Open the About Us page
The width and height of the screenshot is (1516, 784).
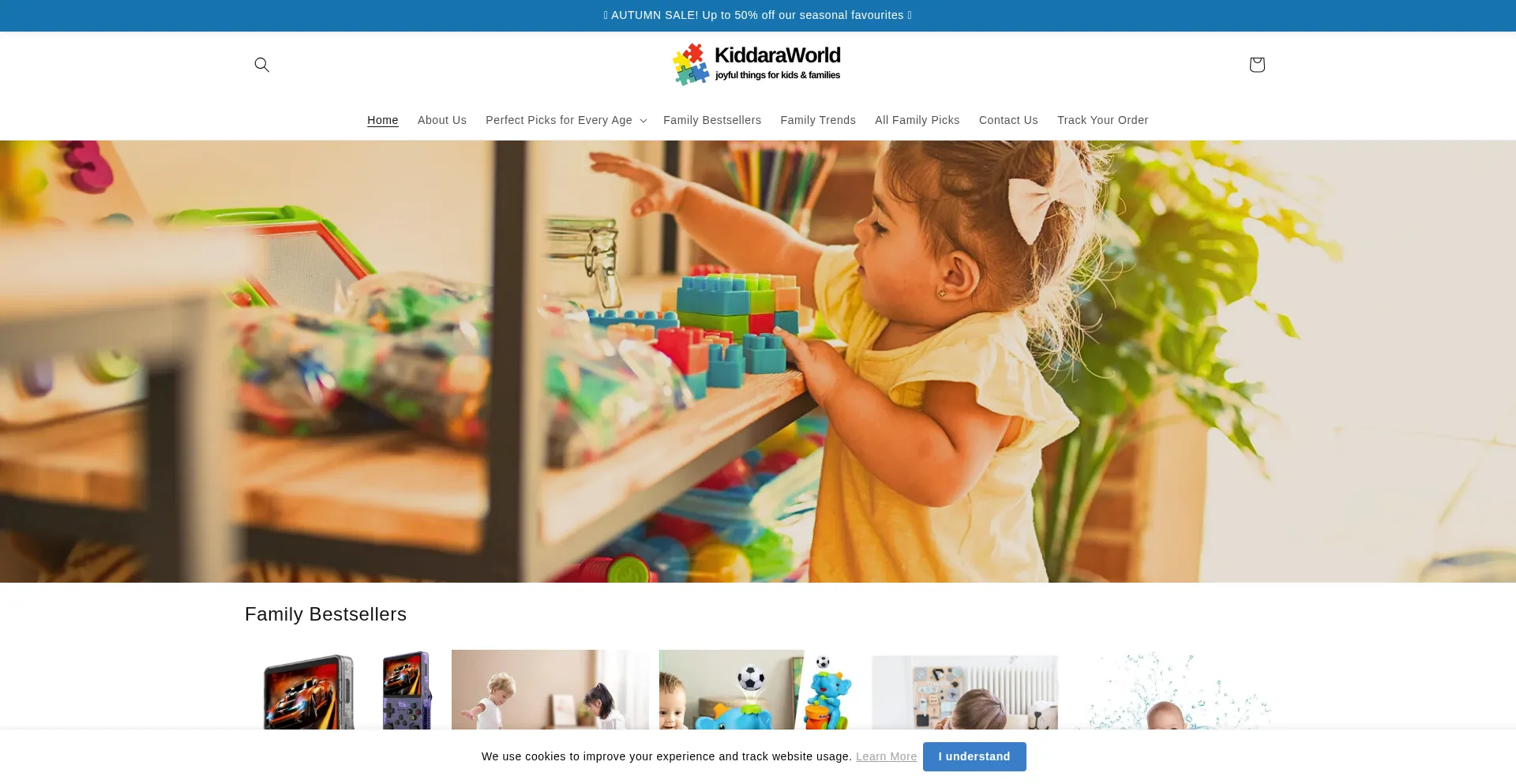click(x=441, y=120)
